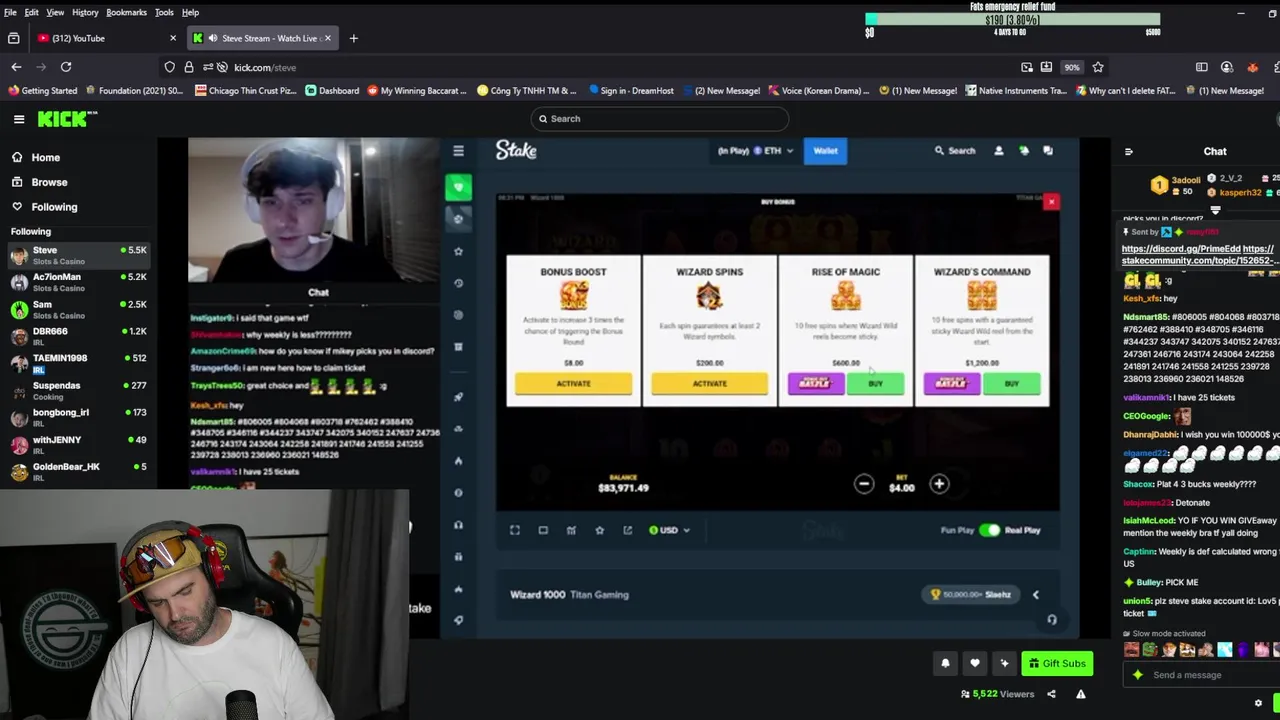Viewport: 1280px width, 720px height.
Task: Toggle theatre mode in Stake game bar
Action: coord(543,530)
